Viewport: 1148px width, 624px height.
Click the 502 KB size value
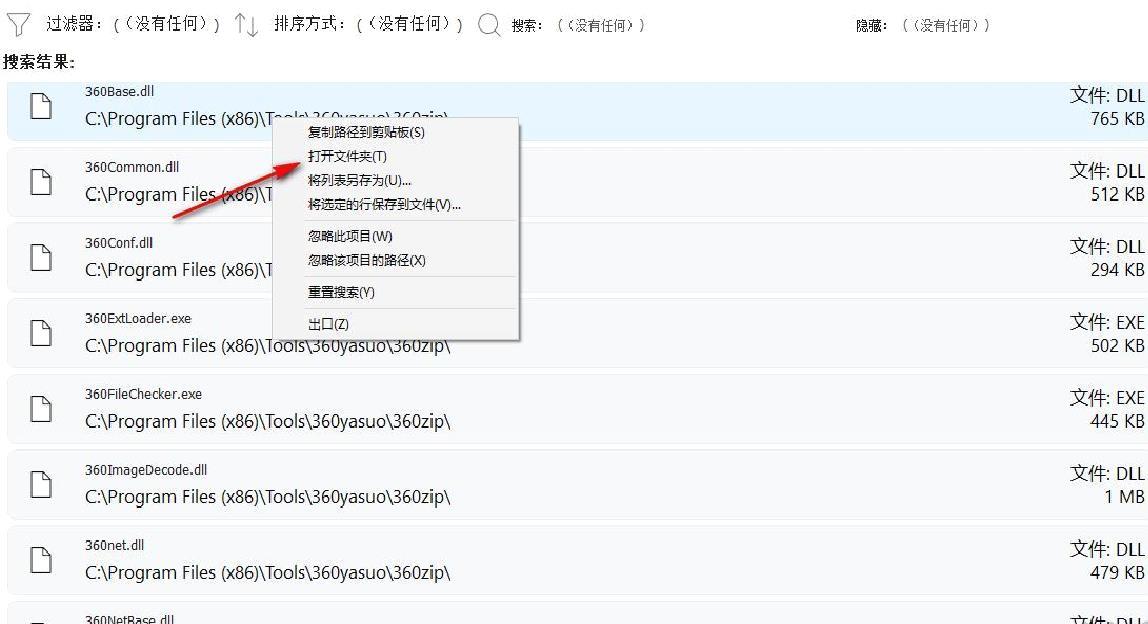point(1117,346)
